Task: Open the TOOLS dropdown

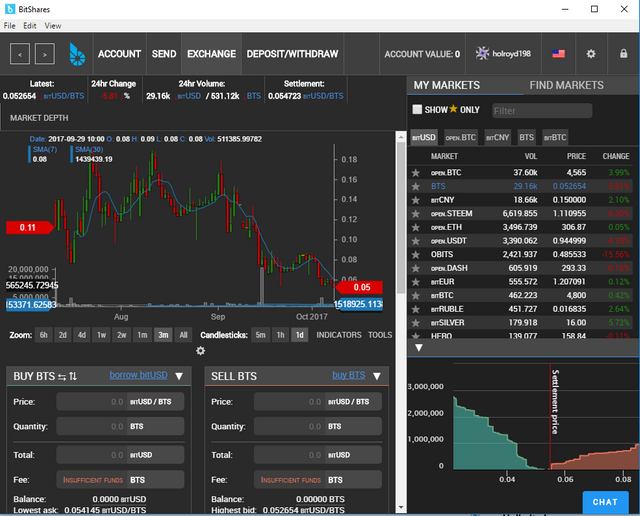Action: (380, 335)
